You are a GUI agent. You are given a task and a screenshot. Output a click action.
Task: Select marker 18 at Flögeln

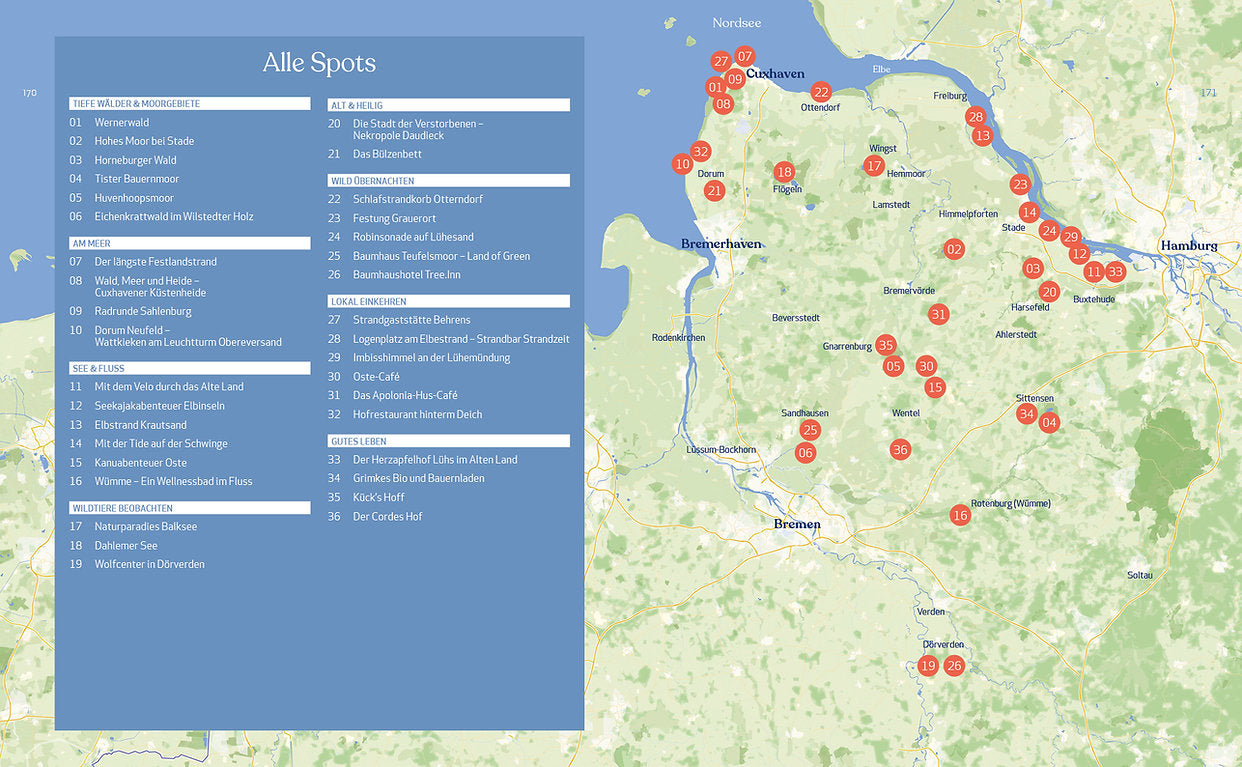pyautogui.click(x=784, y=171)
